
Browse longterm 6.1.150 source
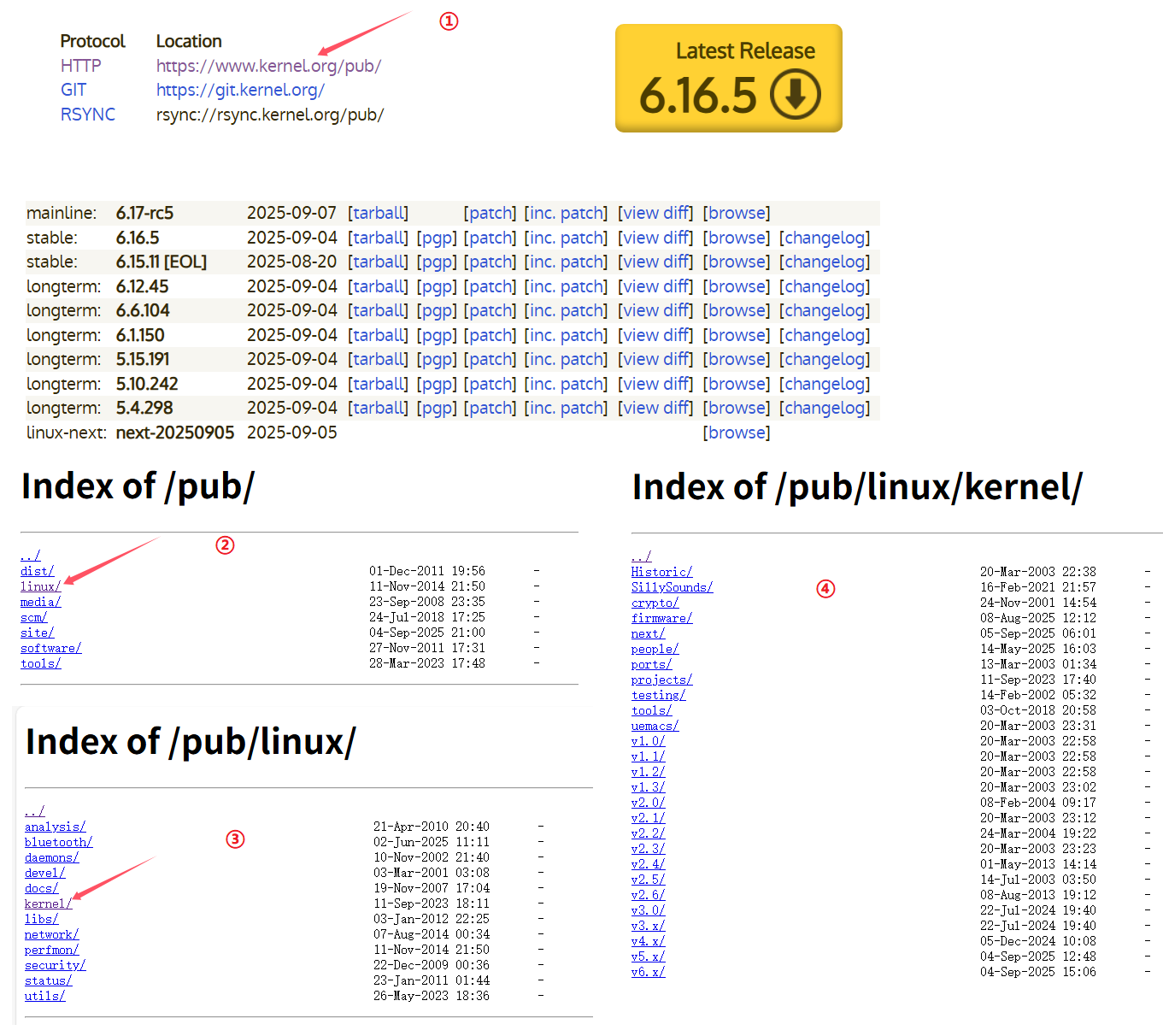(737, 335)
